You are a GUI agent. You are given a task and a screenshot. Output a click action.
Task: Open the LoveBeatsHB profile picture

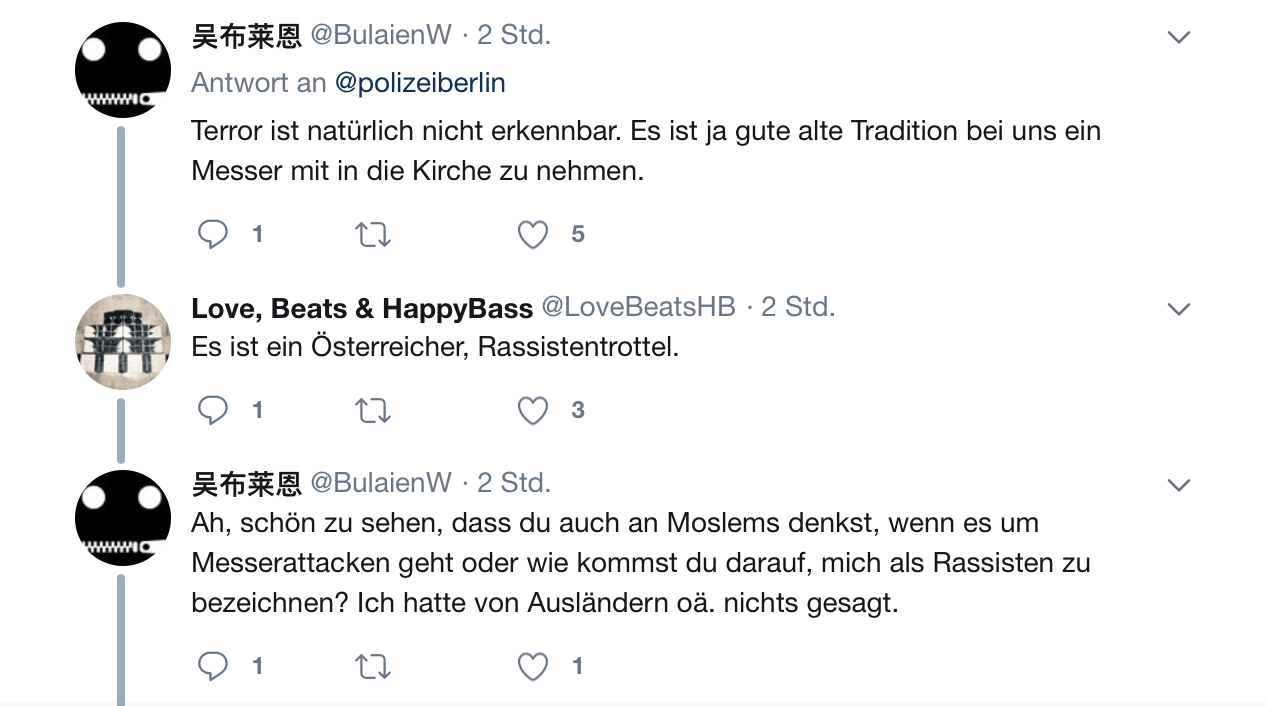[123, 342]
